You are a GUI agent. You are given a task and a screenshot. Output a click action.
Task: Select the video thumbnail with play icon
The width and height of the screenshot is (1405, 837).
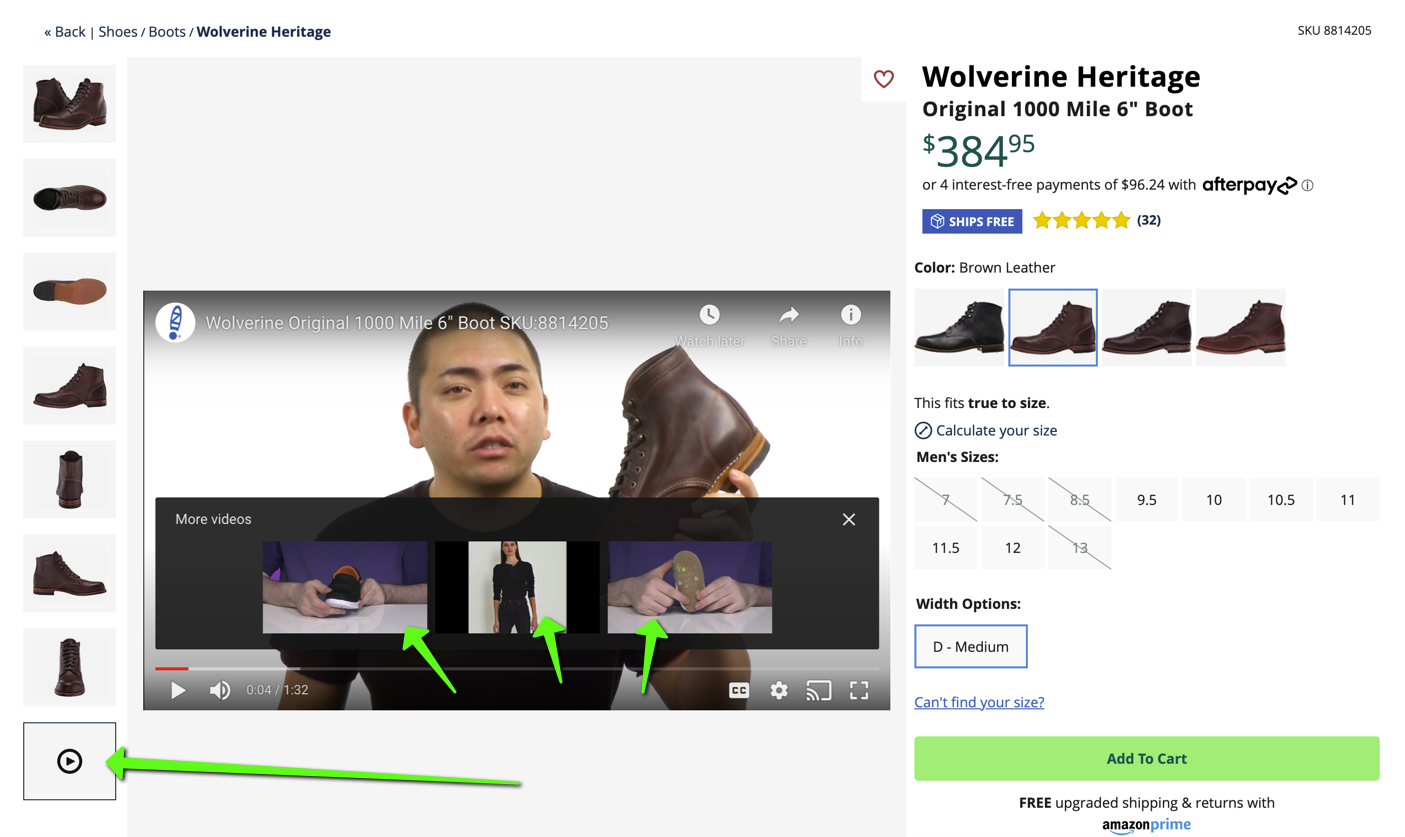click(x=70, y=761)
